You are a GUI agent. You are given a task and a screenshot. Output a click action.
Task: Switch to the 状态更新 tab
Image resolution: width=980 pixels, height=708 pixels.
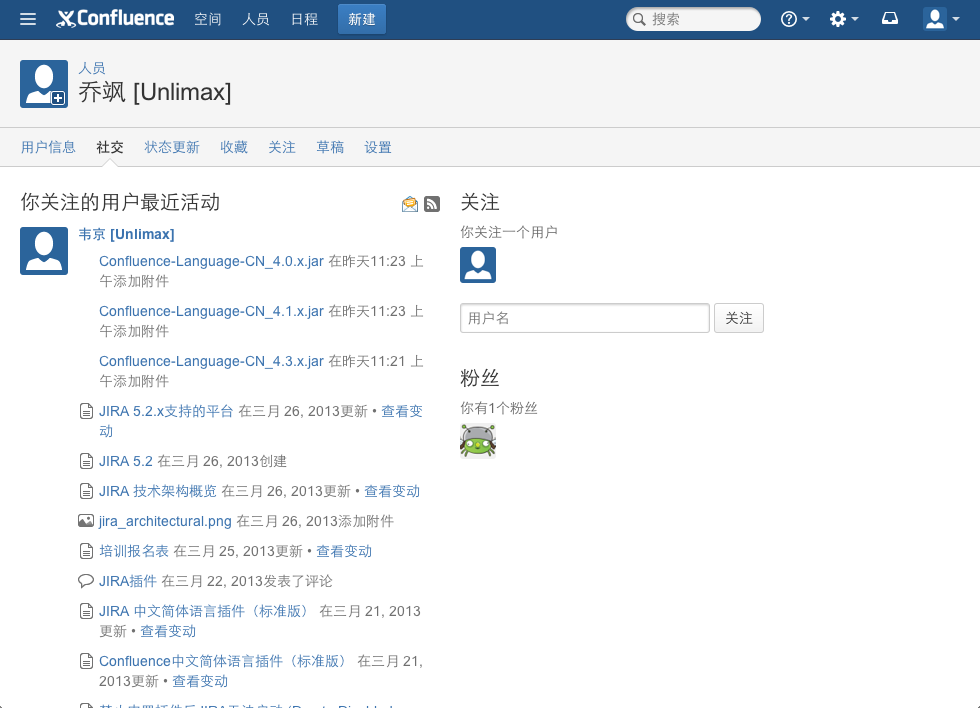(x=171, y=147)
